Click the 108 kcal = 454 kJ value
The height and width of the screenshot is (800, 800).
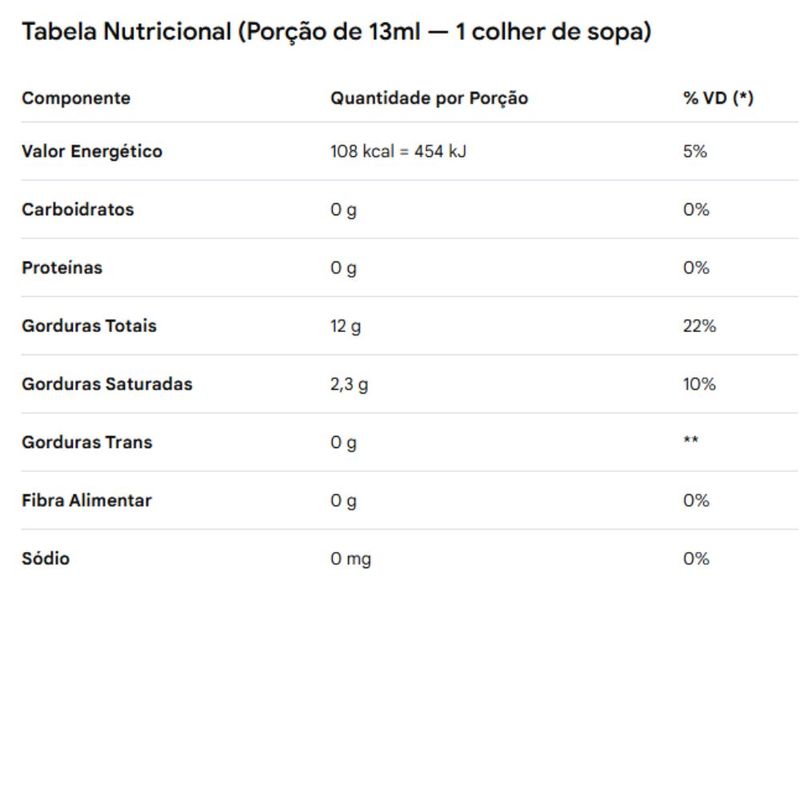[398, 152]
